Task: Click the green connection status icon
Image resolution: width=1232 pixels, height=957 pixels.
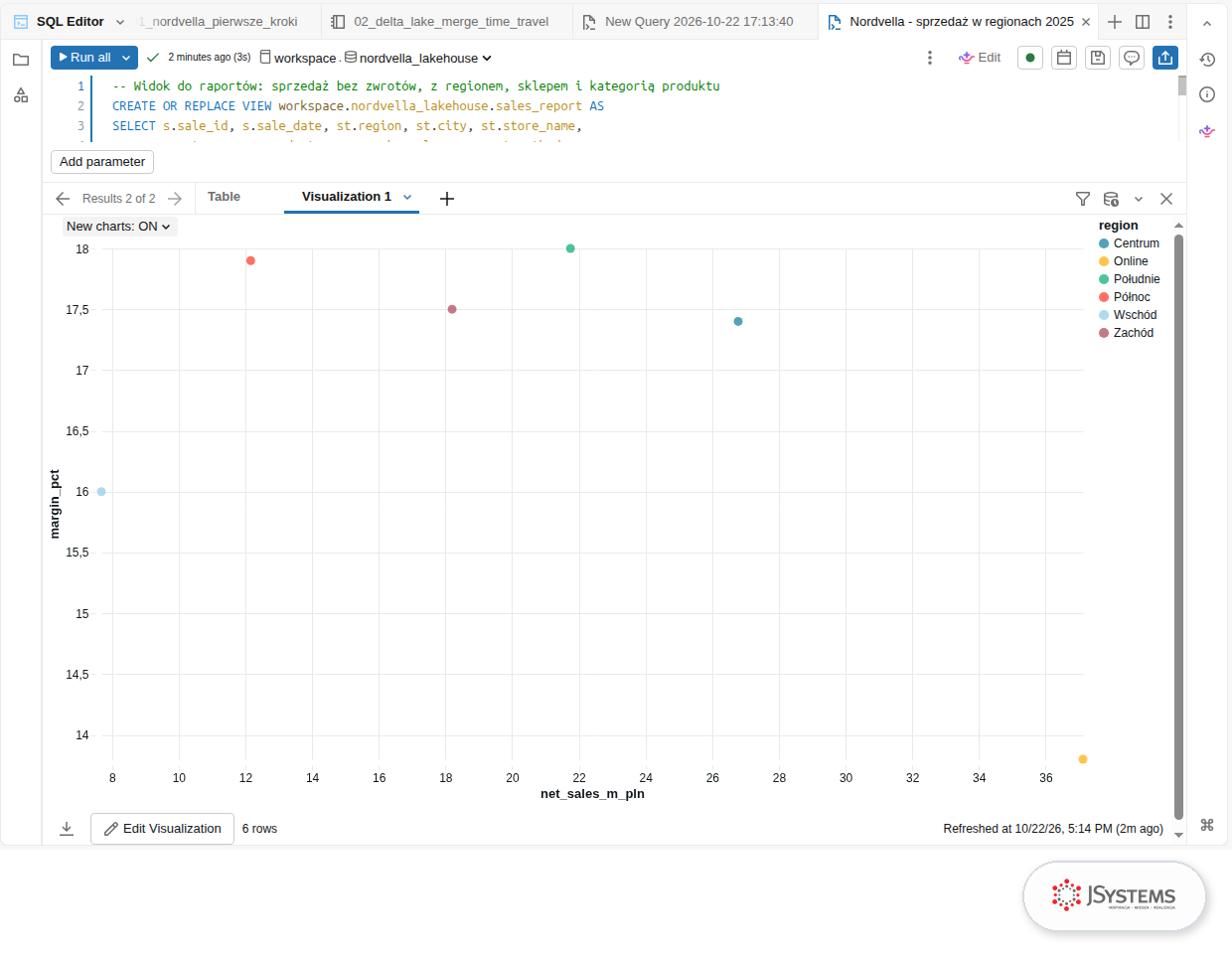Action: 1030,58
